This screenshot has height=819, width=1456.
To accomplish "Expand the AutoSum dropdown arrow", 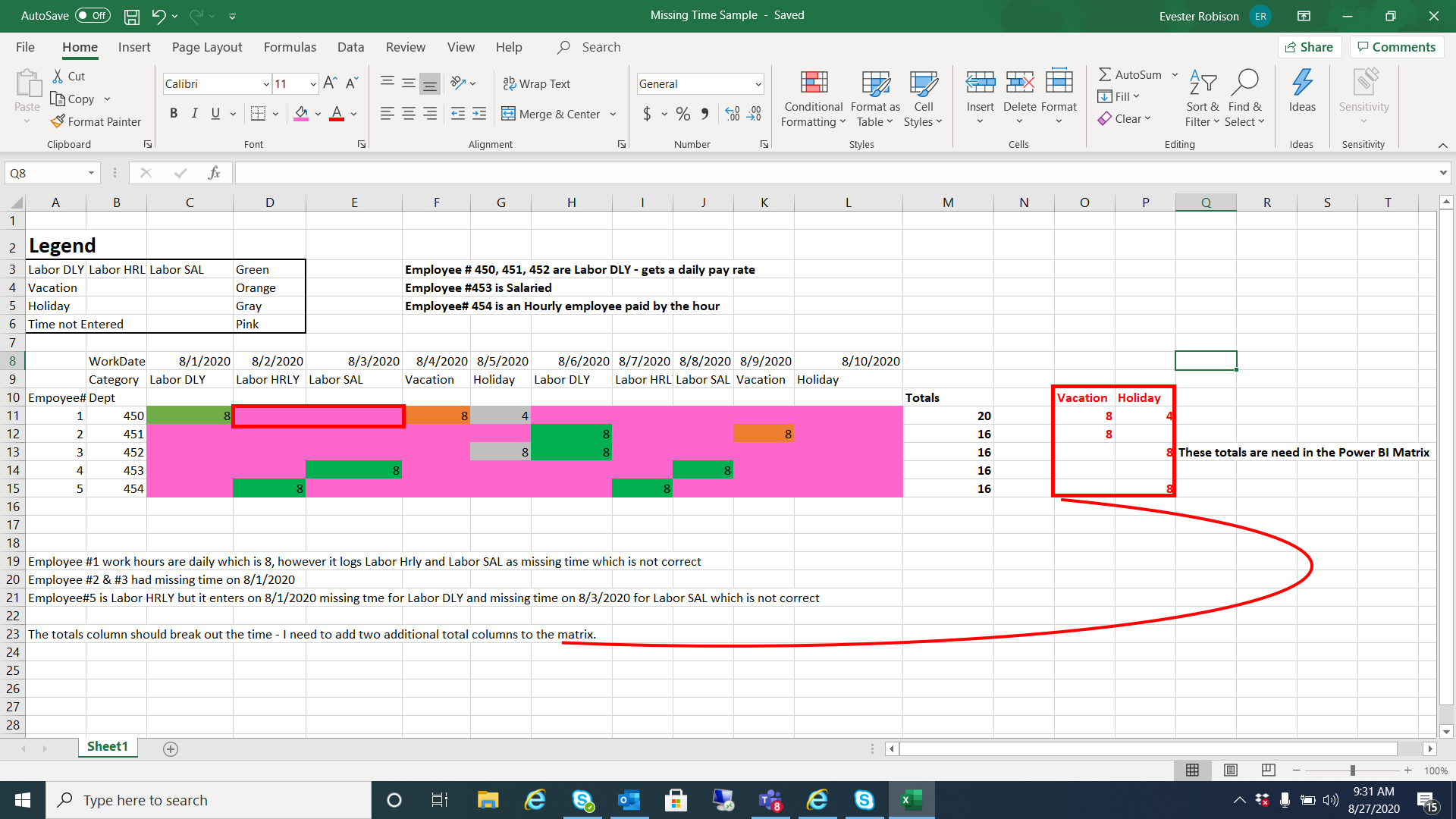I will pyautogui.click(x=1175, y=75).
